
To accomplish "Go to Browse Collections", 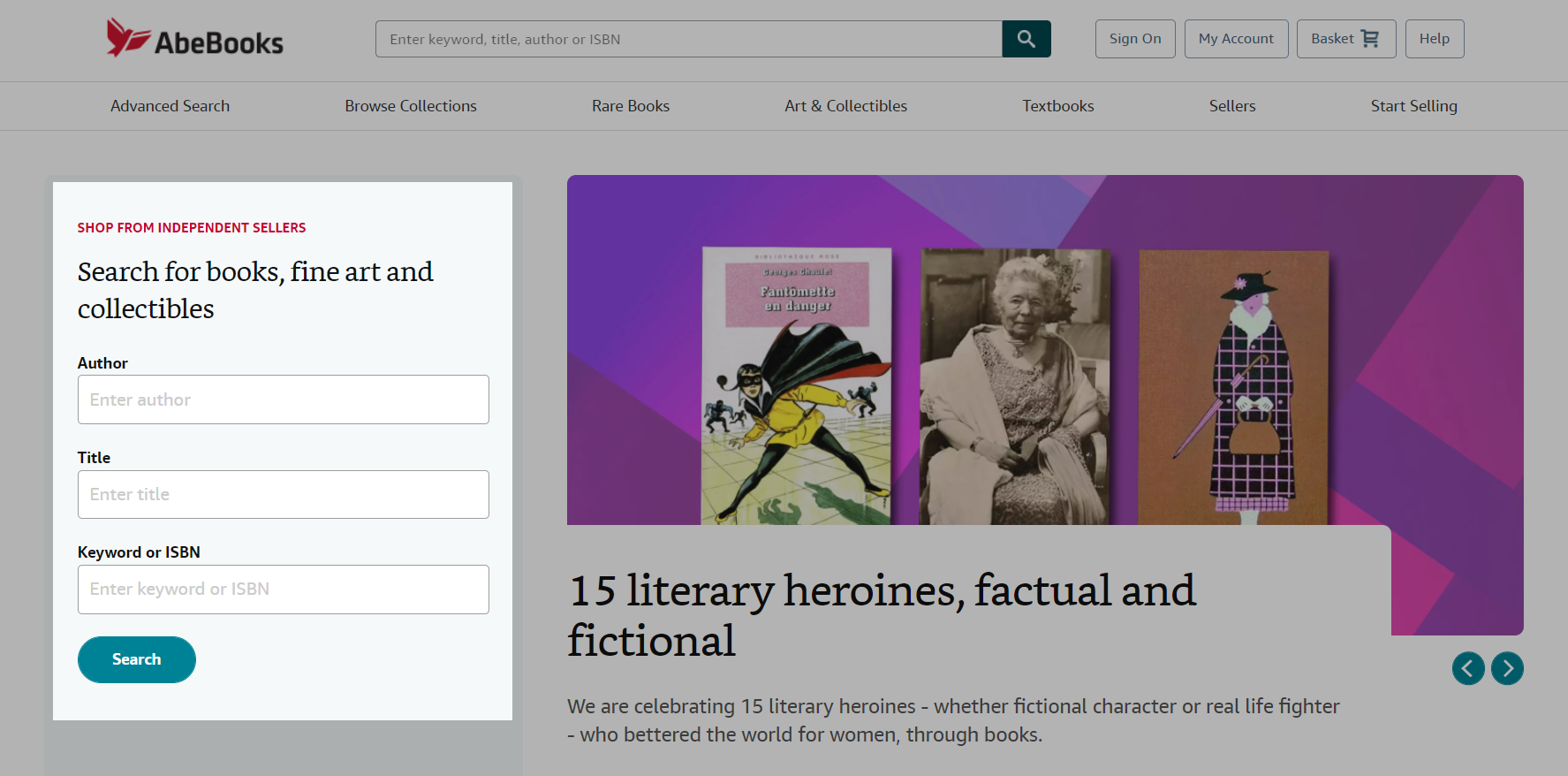I will point(411,106).
